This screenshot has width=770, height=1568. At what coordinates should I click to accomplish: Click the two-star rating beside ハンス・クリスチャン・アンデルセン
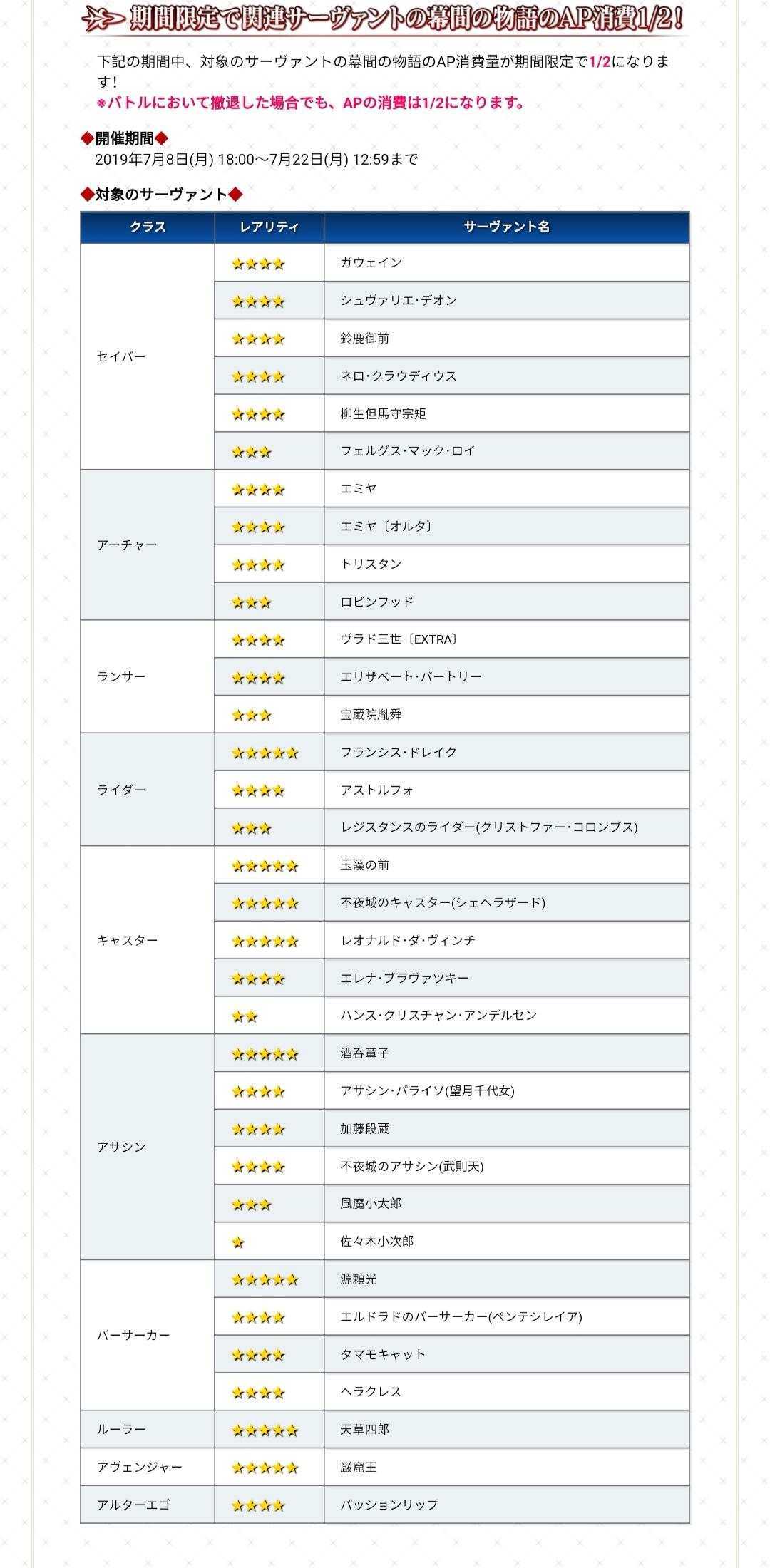pyautogui.click(x=245, y=1016)
